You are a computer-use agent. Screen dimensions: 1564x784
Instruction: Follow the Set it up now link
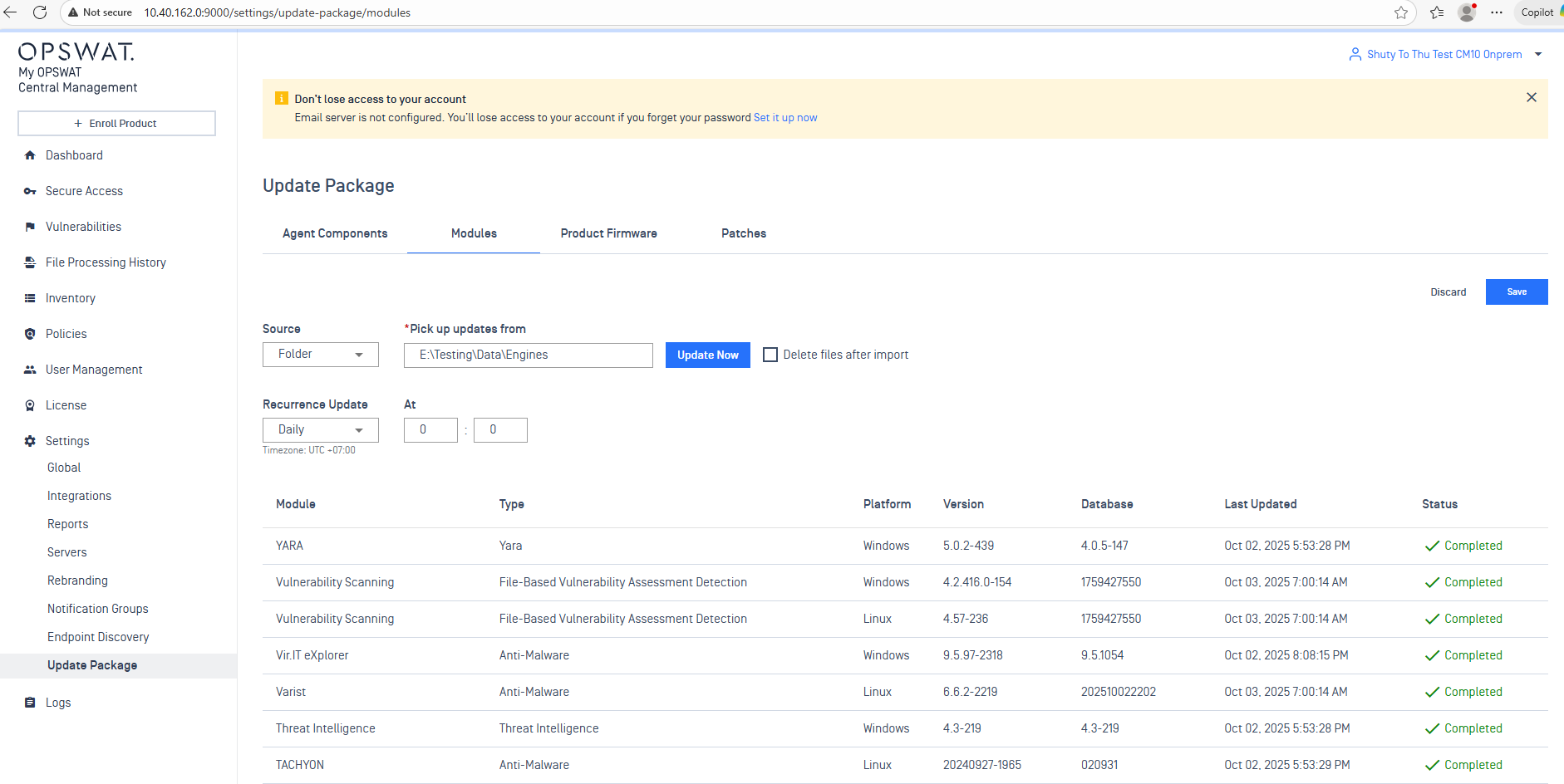coord(784,118)
